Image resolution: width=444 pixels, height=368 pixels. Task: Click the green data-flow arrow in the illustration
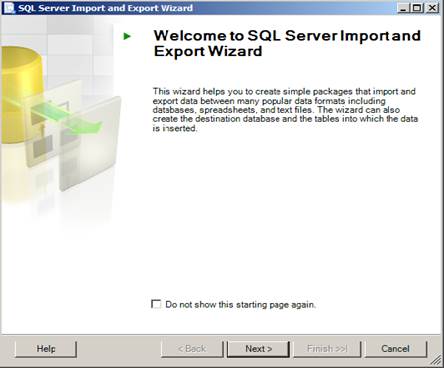(x=68, y=118)
